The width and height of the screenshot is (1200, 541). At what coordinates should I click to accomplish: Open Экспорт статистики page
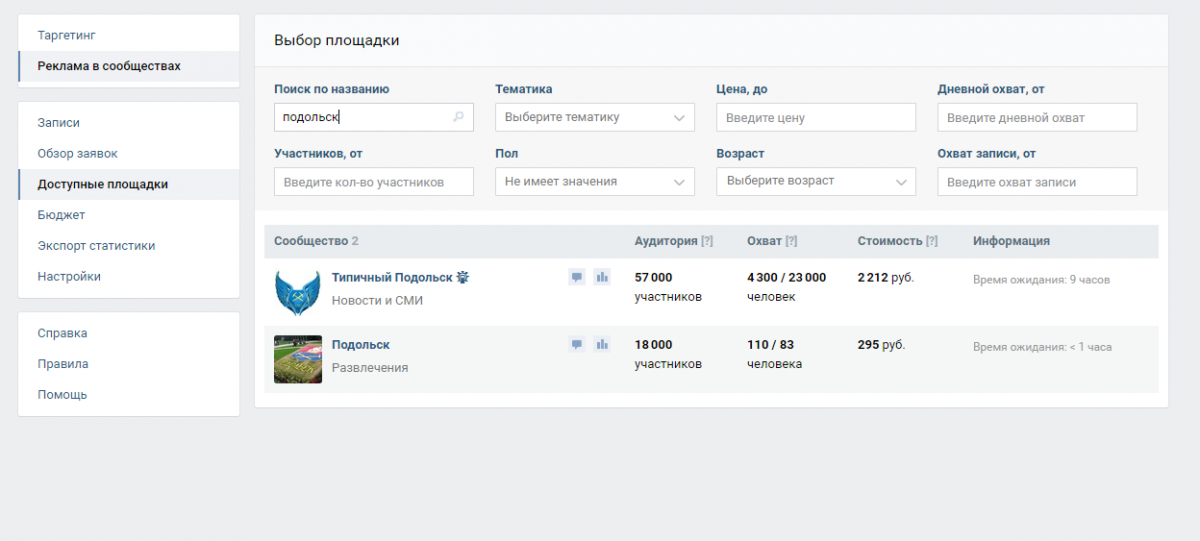pos(96,246)
